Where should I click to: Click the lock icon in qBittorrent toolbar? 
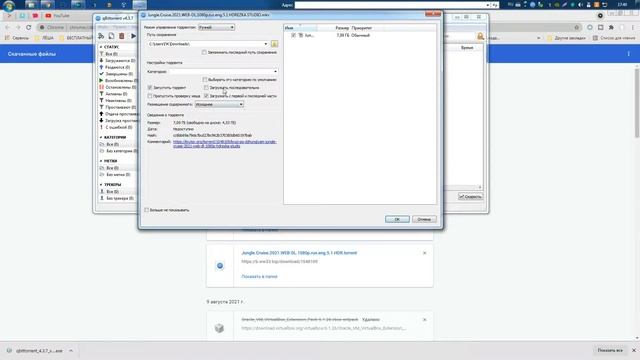[x=480, y=37]
